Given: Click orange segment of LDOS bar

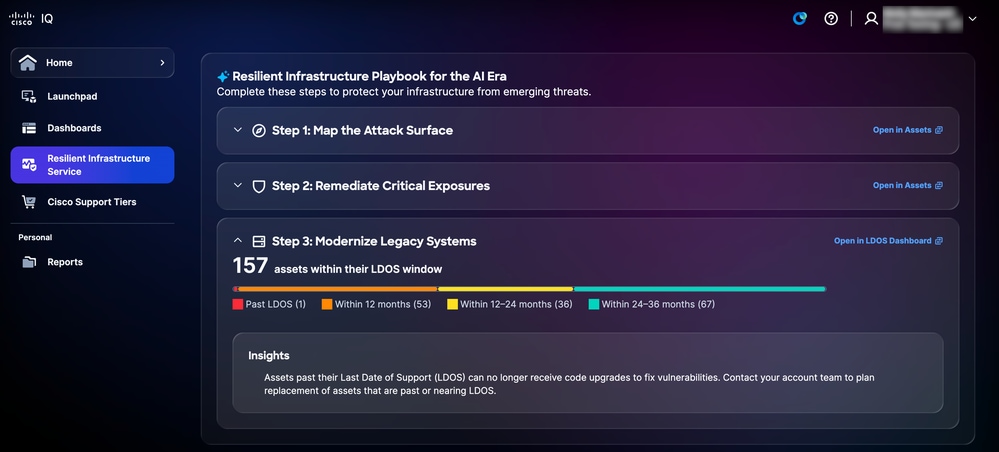Looking at the screenshot, I should click(338, 289).
